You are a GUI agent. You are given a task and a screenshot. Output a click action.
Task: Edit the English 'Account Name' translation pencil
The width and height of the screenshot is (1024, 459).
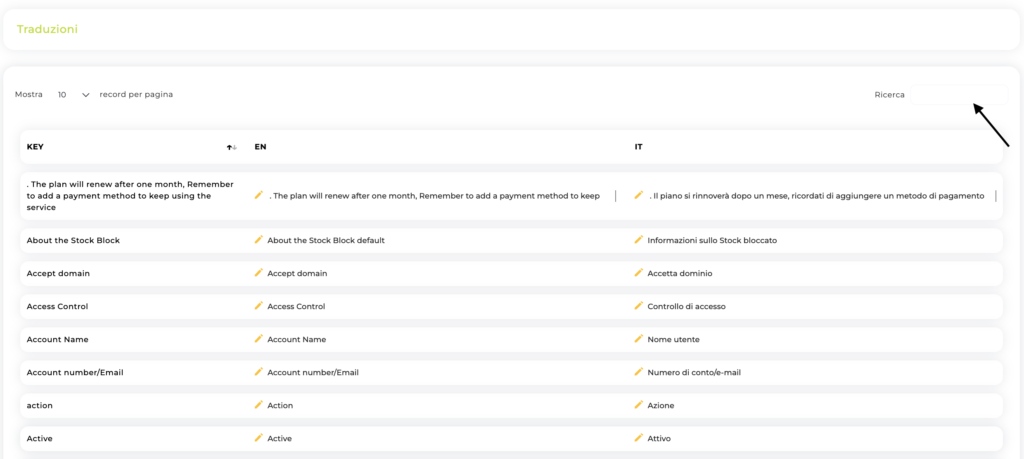point(259,339)
